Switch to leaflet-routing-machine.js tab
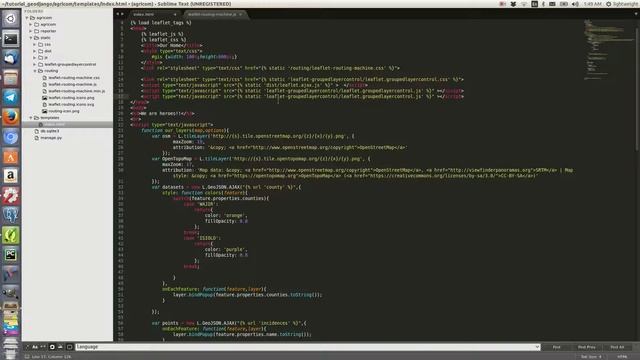Screen dimensions: 640x360 coord(212,14)
